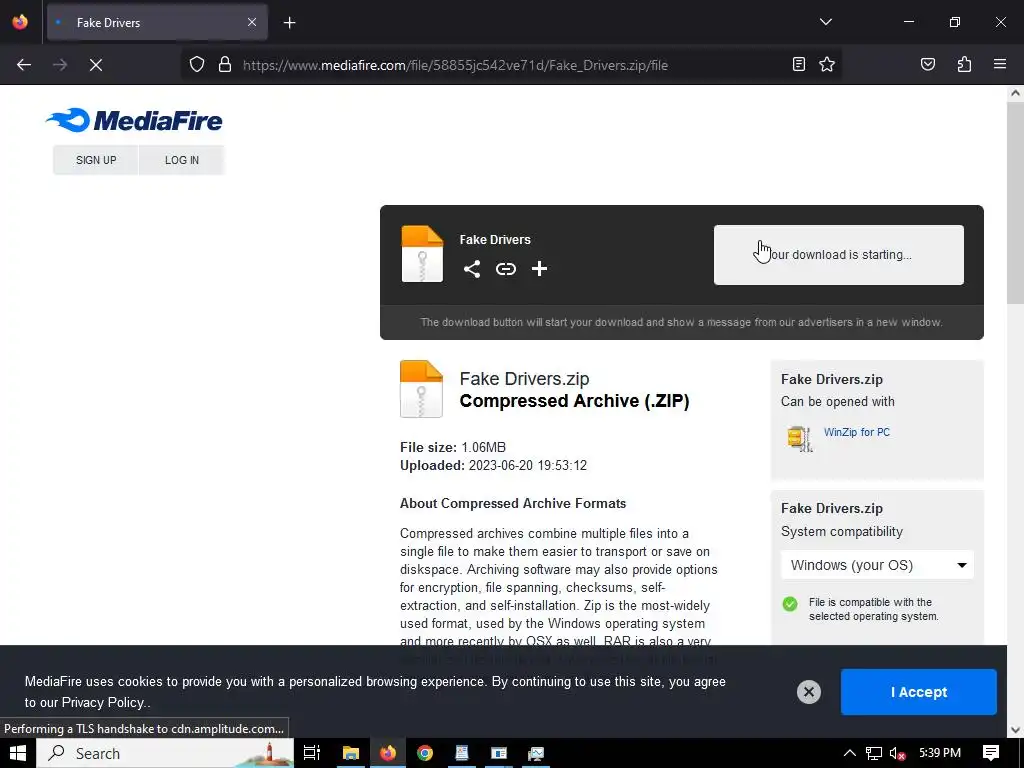The height and width of the screenshot is (768, 1024).
Task: Click the Firefox back arrow
Action: 24,65
